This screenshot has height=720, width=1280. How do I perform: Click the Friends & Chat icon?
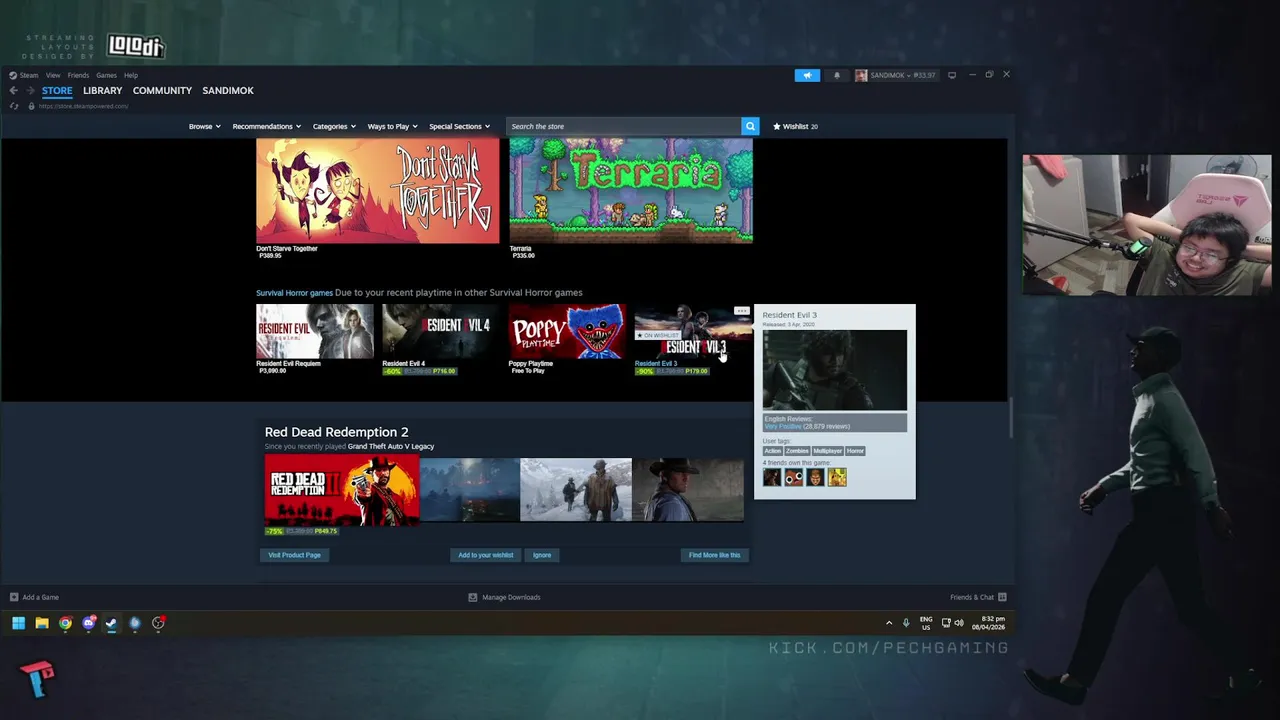click(1002, 597)
